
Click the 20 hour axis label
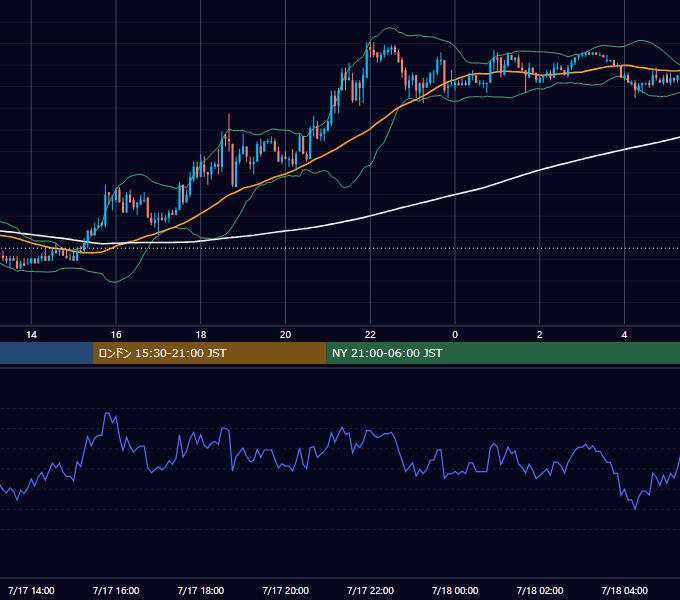click(285, 335)
